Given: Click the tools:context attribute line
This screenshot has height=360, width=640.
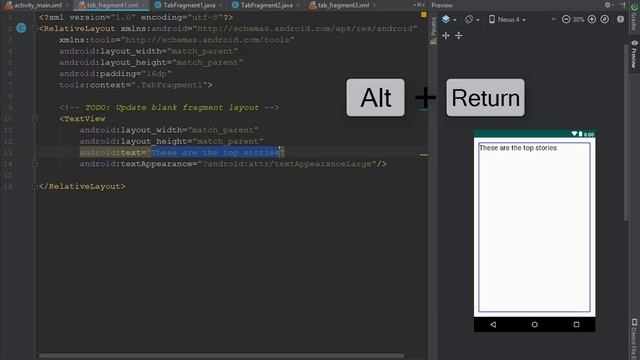Looking at the screenshot, I should point(136,85).
